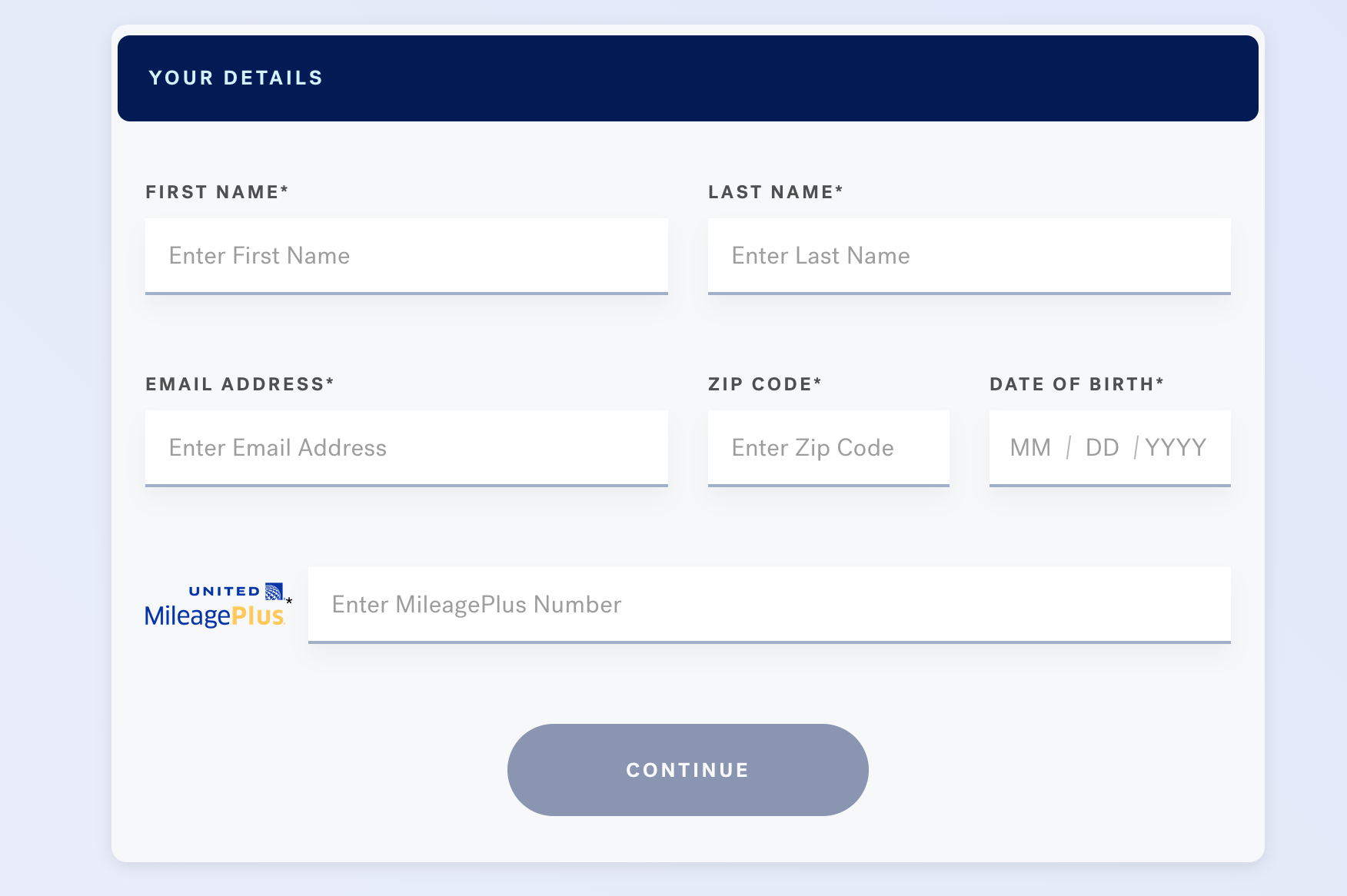Click the YYYY year part of birth date
The image size is (1347, 896).
click(x=1176, y=448)
